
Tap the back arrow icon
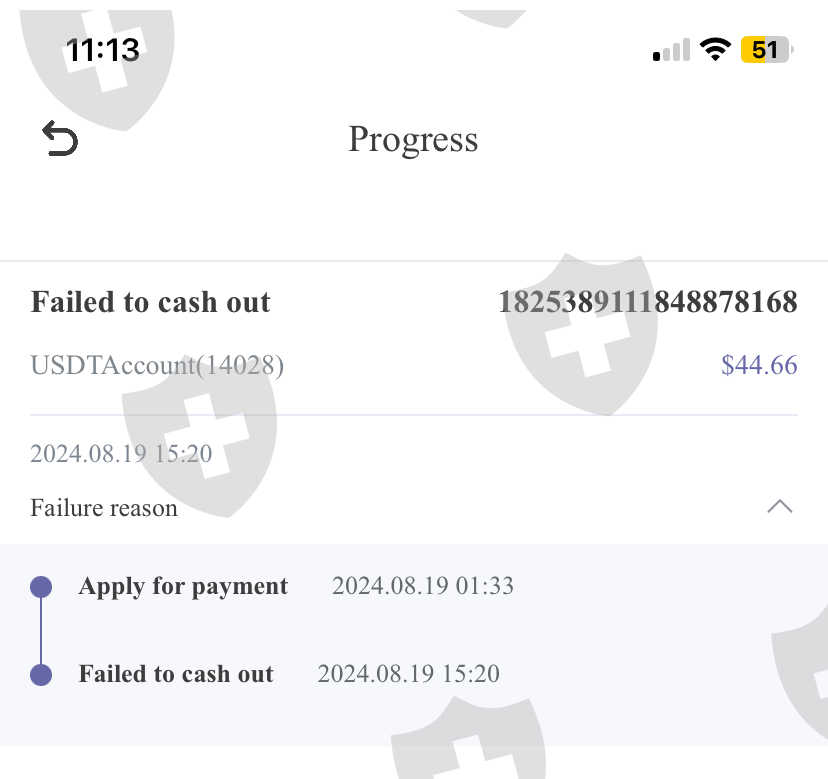pos(60,138)
